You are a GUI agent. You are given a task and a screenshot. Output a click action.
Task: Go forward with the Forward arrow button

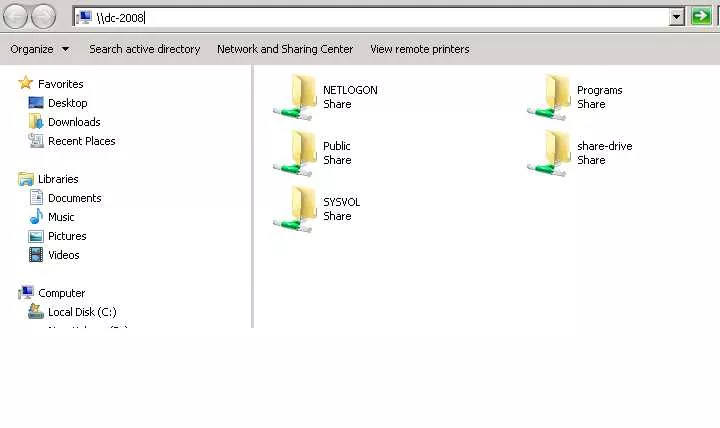(43, 16)
